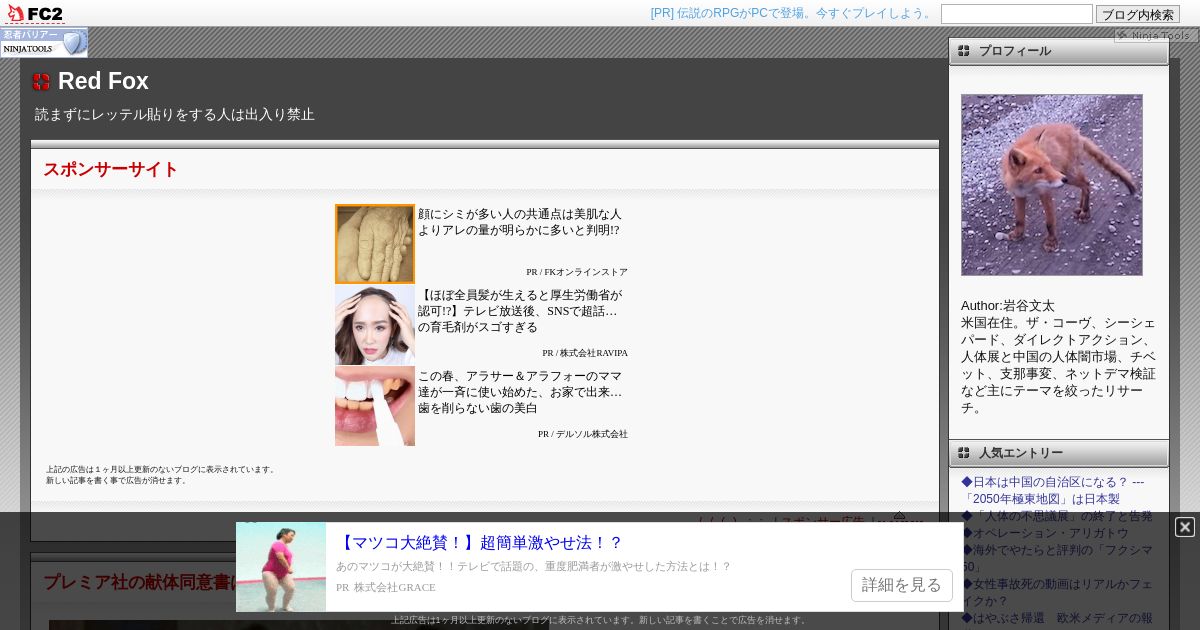Image resolution: width=1200 pixels, height=630 pixels.
Task: Open the Ninja Tools barrier badge
Action: tap(44, 42)
